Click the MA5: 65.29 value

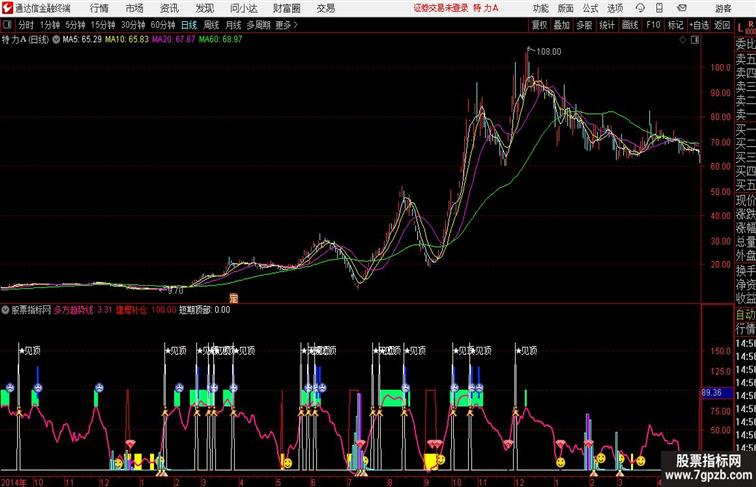tap(82, 40)
